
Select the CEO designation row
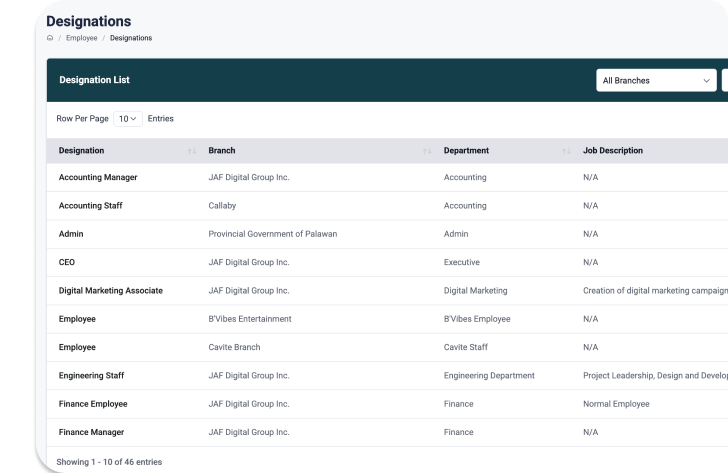(x=67, y=262)
